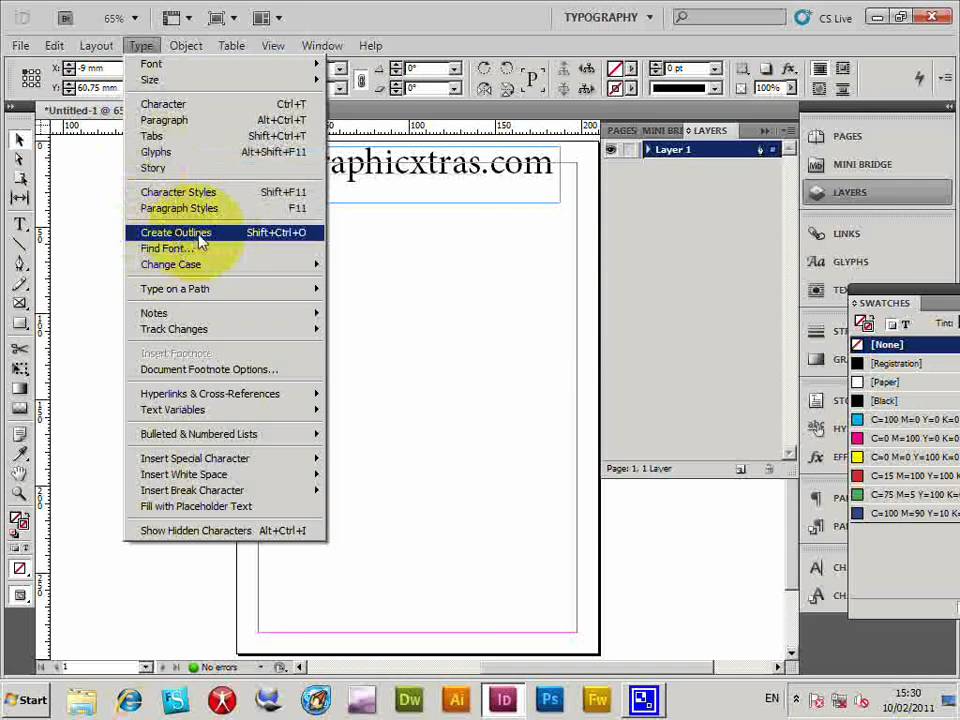Click the CS Live button
Screen dimensions: 960x720
[823, 18]
